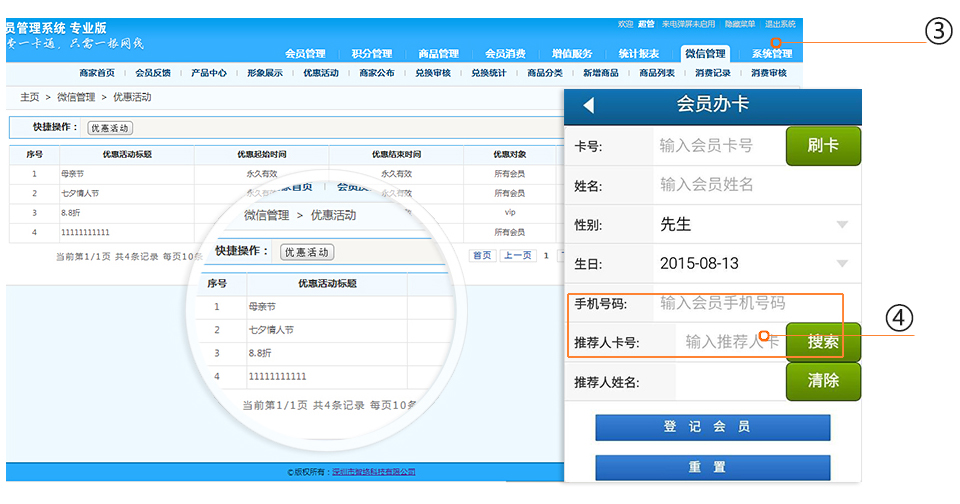Click 所有会员 in the 七夕情人节 row

[x=509, y=194]
